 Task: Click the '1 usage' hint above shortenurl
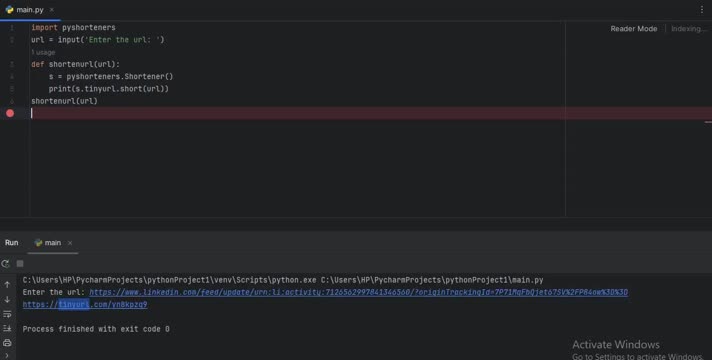click(43, 52)
